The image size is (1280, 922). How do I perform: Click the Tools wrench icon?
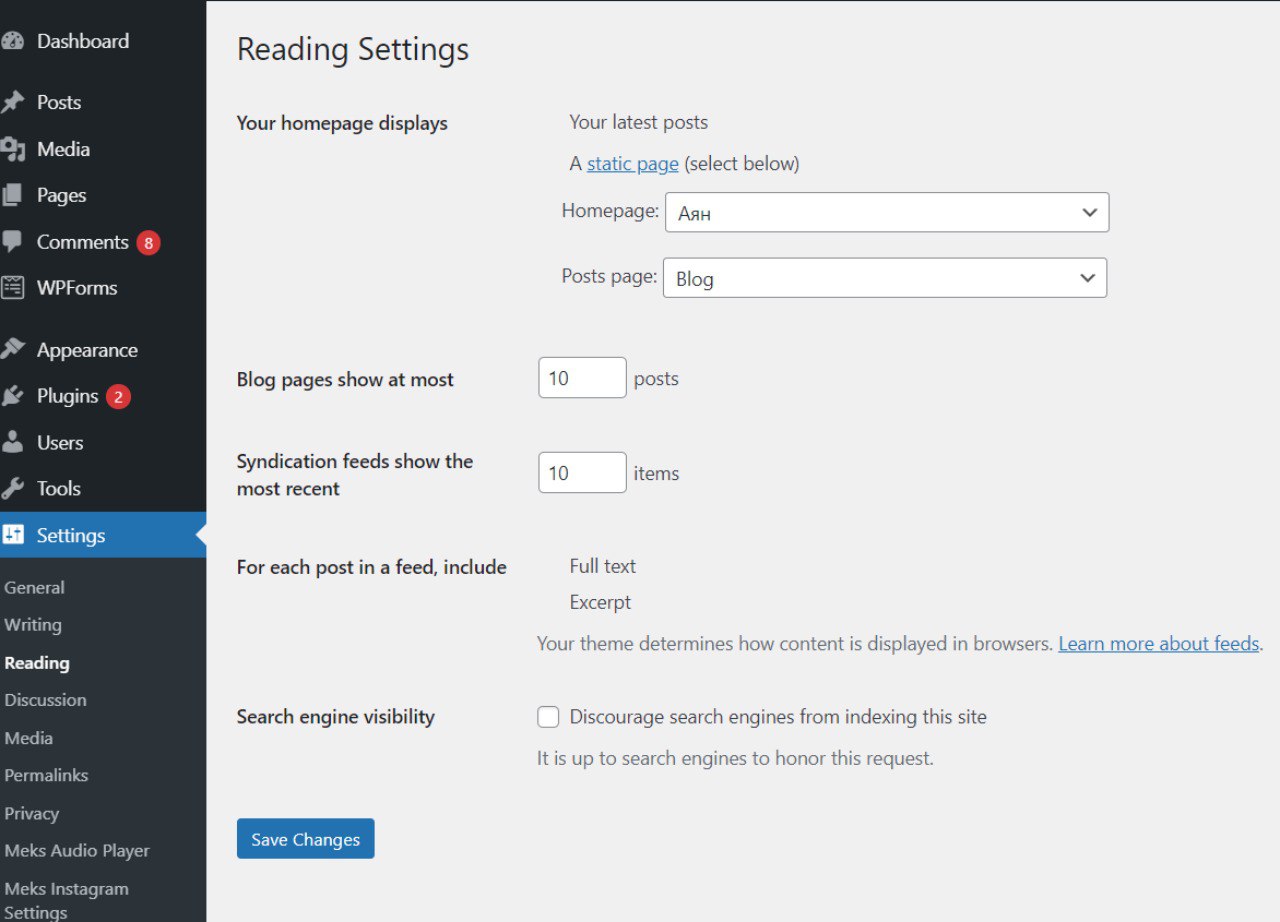12,488
